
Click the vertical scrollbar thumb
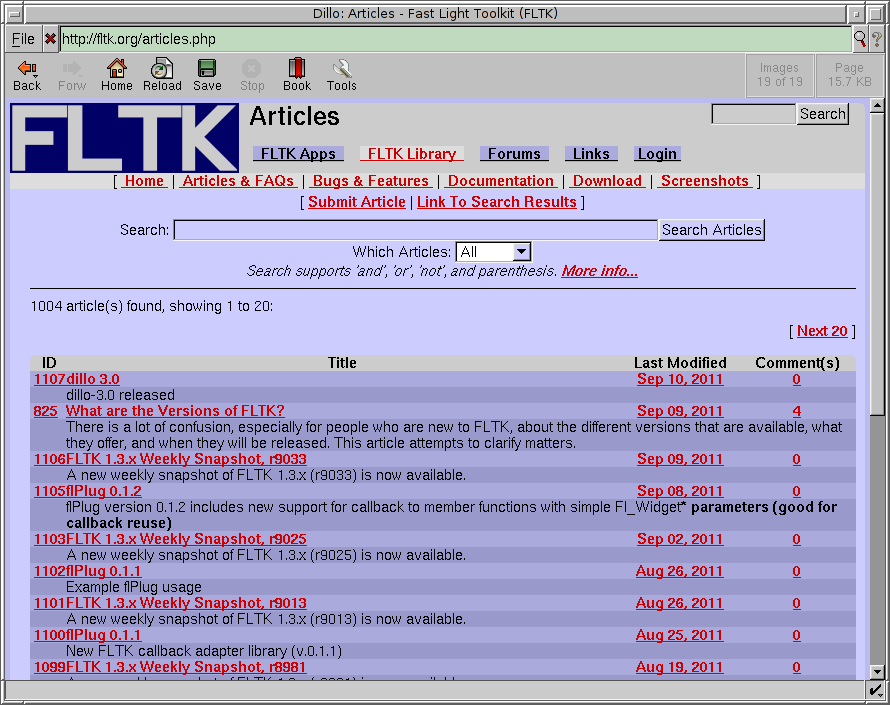point(877,264)
